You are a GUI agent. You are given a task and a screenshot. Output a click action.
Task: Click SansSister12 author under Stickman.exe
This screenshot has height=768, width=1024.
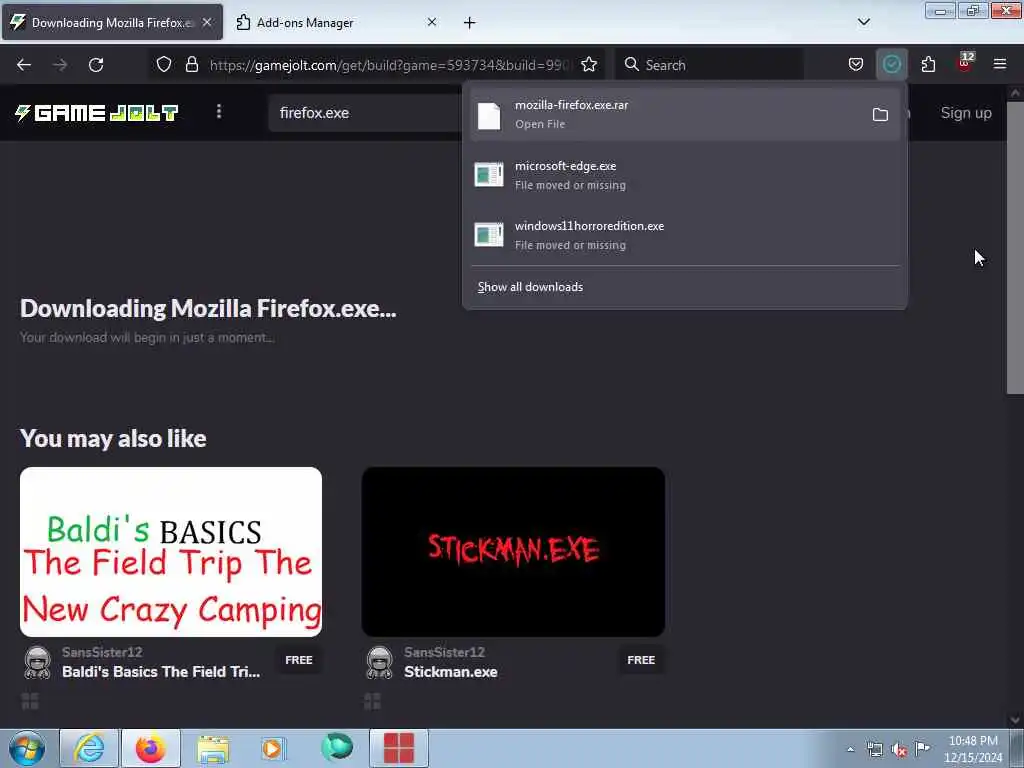coord(444,652)
